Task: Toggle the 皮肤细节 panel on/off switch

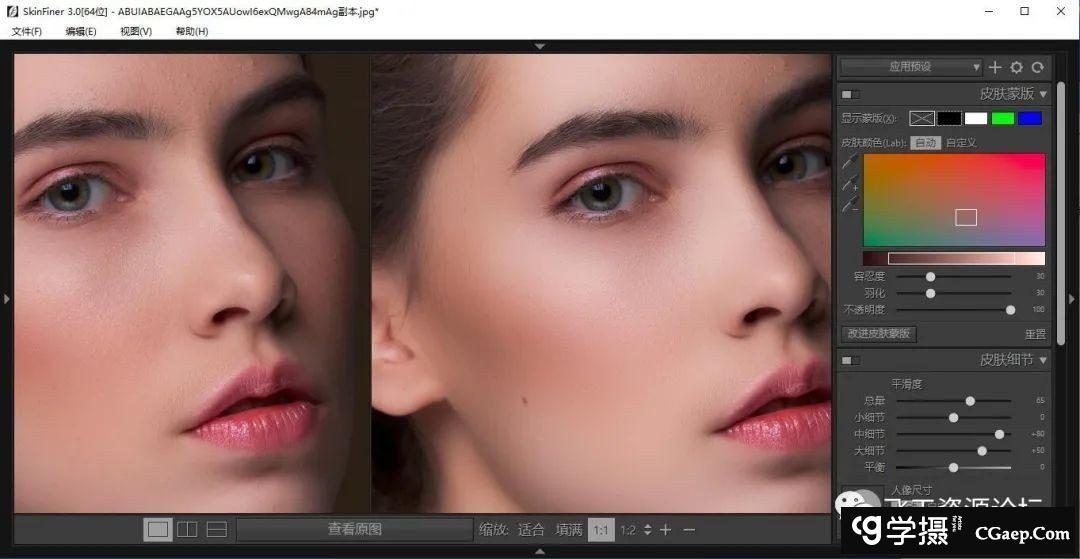Action: [x=850, y=360]
